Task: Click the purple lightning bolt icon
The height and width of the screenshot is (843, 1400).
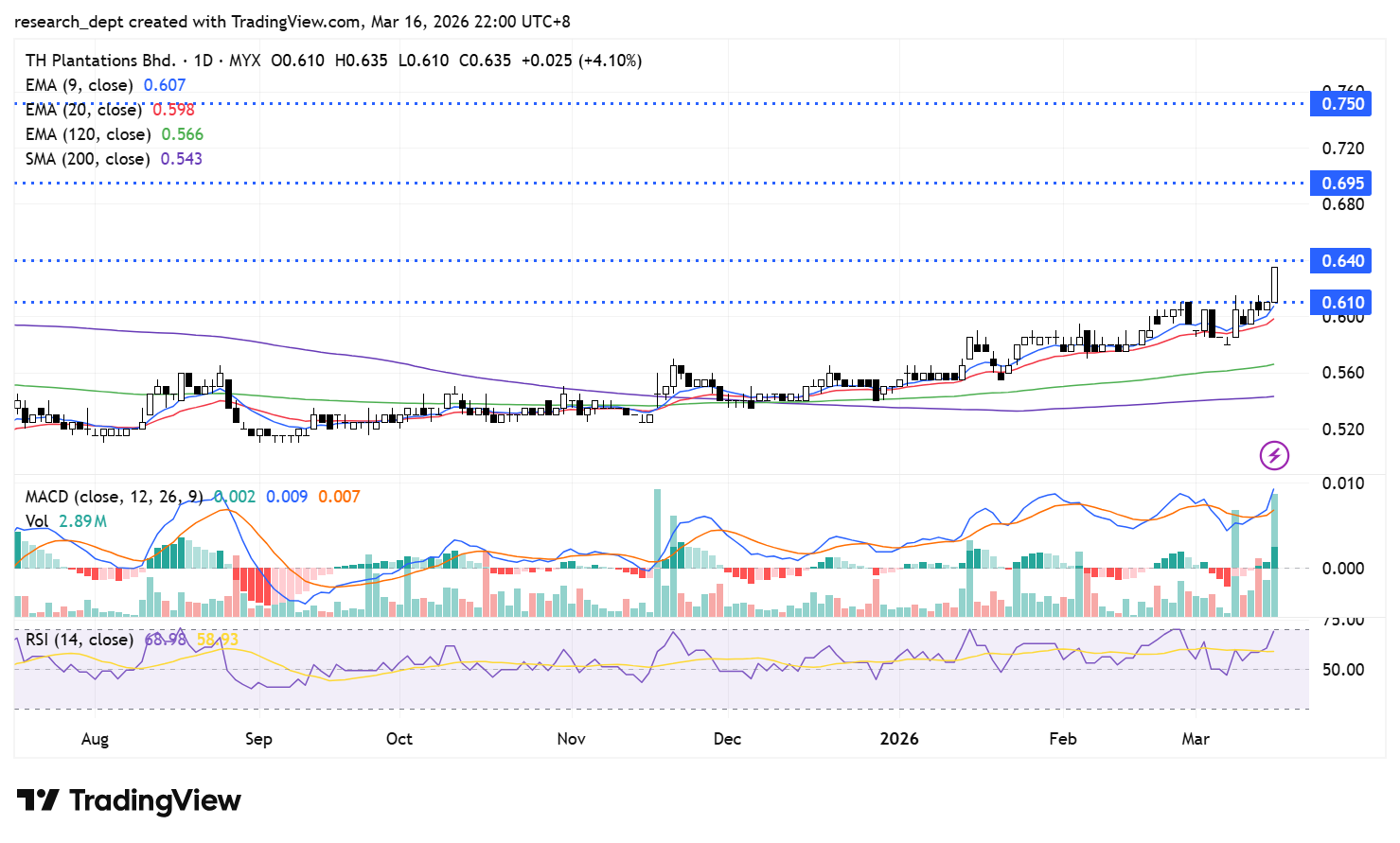Action: click(x=1274, y=455)
